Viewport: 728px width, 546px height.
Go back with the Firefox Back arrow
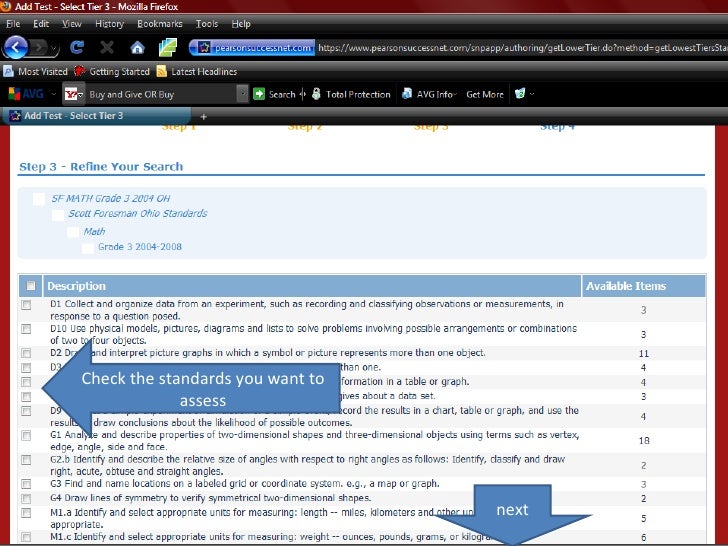15,47
